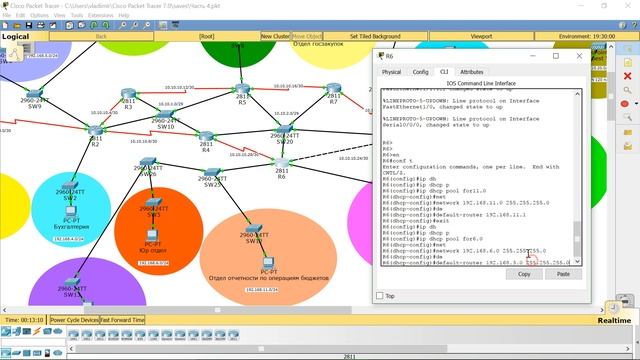
Task: Open the Edit menu
Action: [x=20, y=15]
